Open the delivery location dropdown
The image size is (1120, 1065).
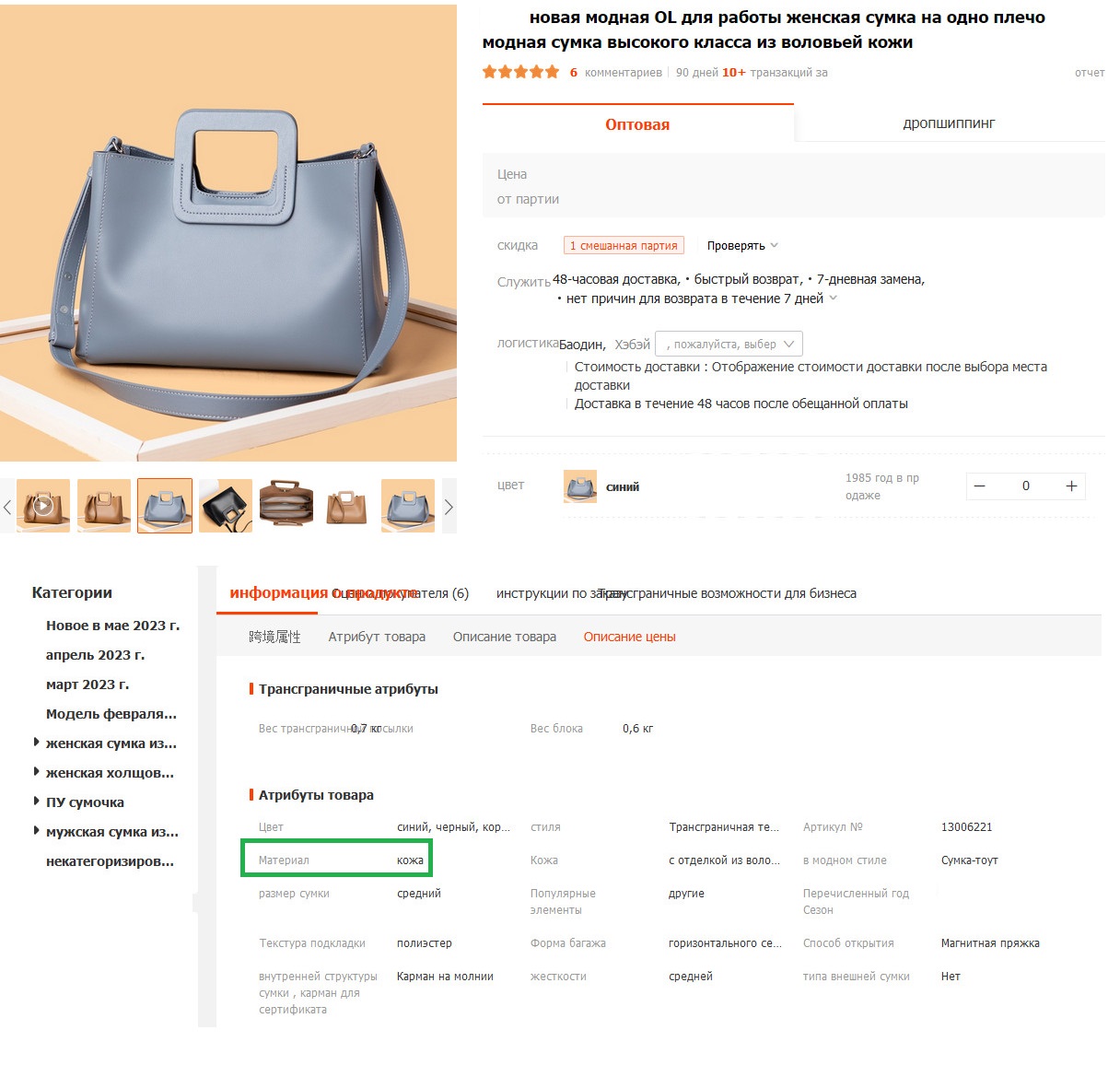[729, 344]
